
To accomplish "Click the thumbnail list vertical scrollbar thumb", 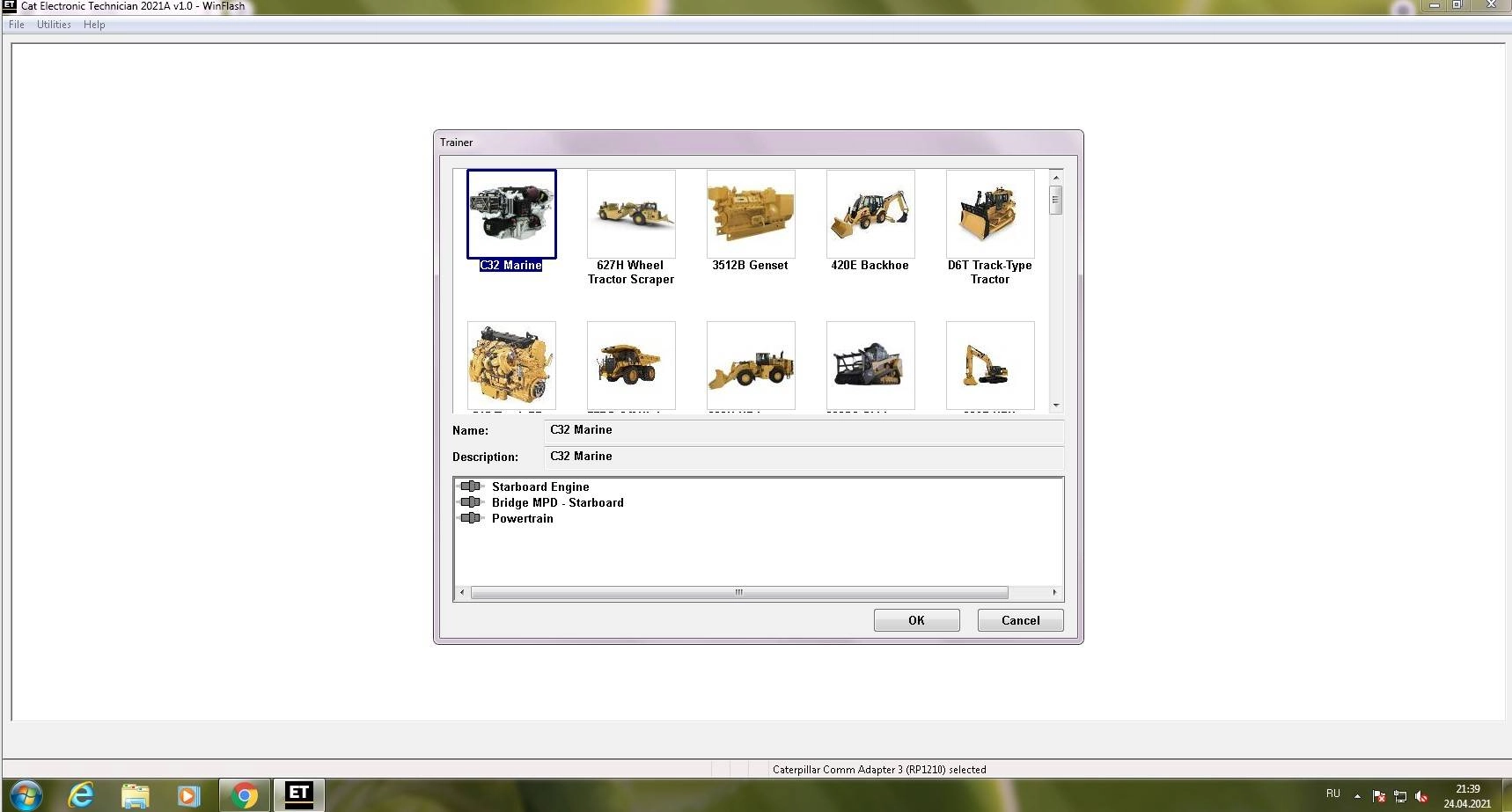I will 1056,200.
